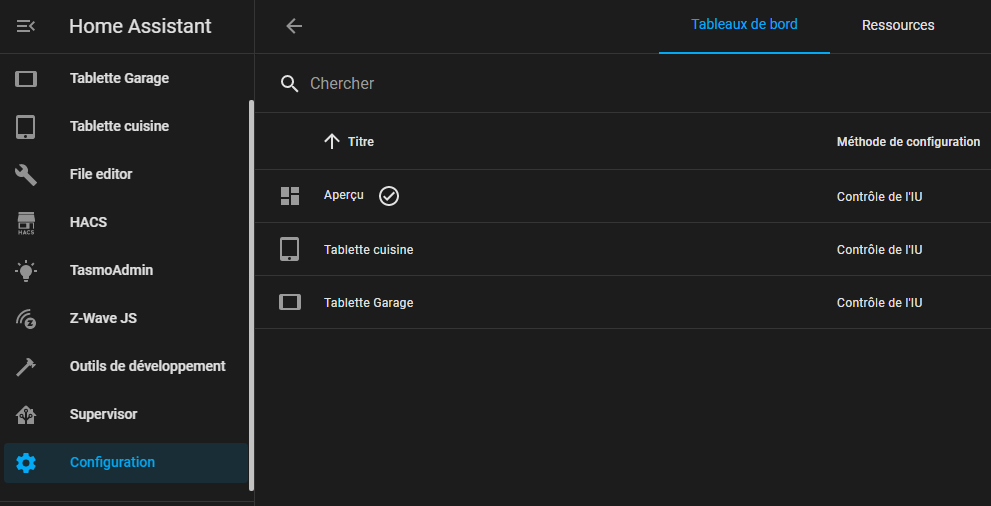Image resolution: width=991 pixels, height=506 pixels.
Task: Open TasmoAdmin in the sidebar
Action: coord(111,270)
